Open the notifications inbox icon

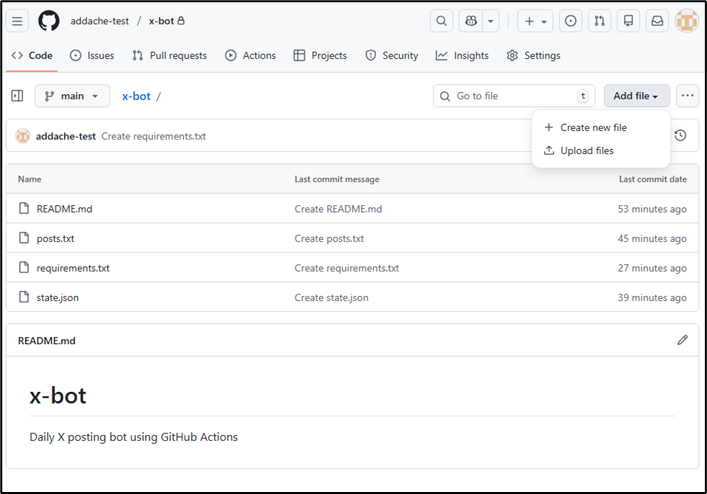[657, 21]
